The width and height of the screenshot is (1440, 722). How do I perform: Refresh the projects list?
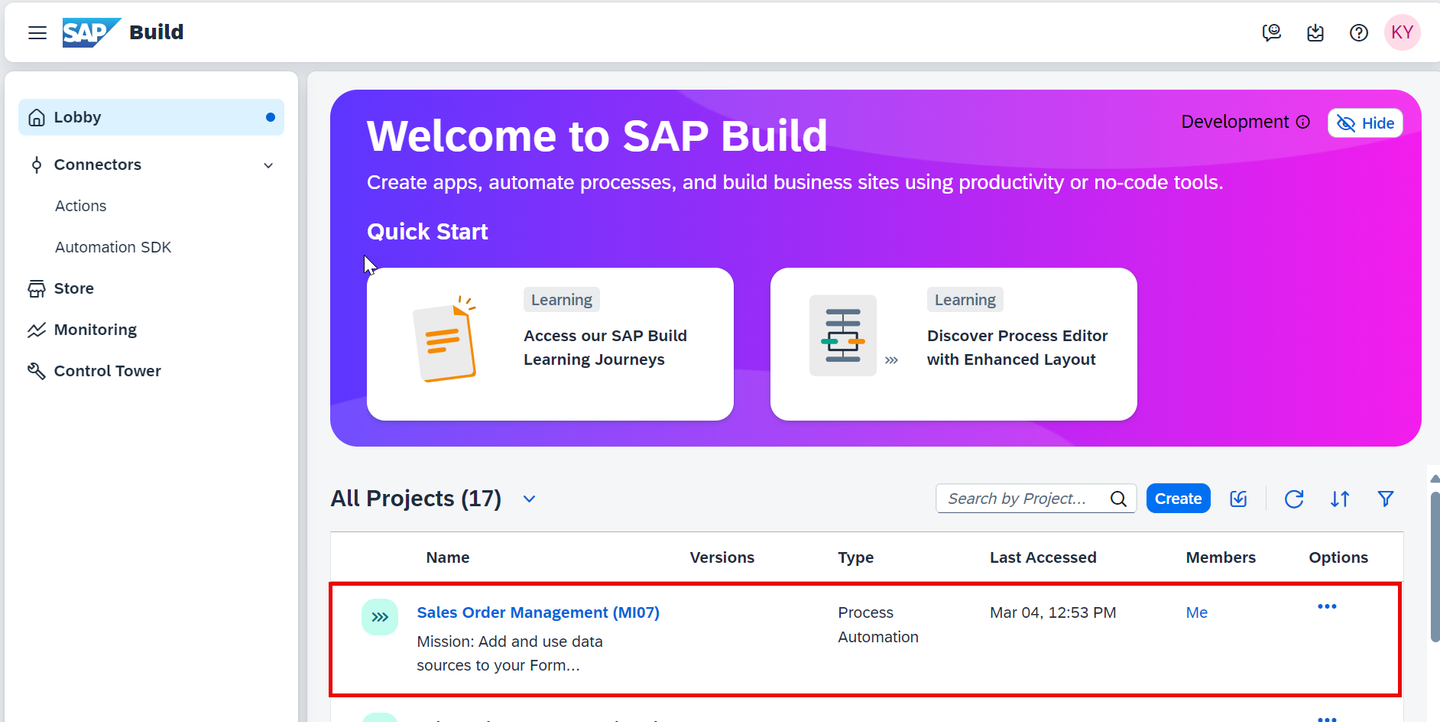pyautogui.click(x=1294, y=499)
